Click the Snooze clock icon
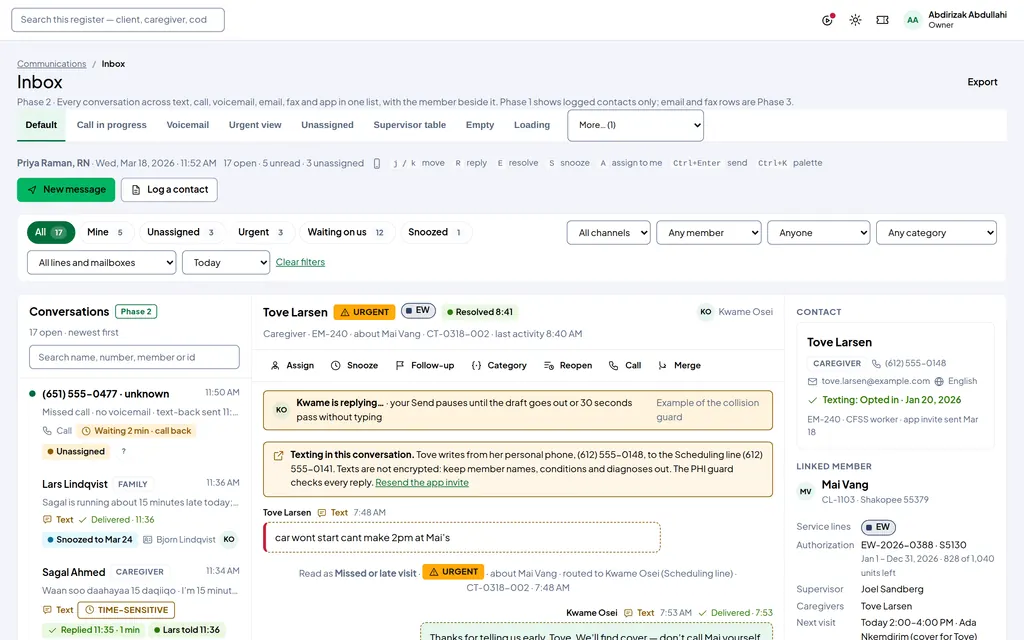Viewport: 1024px width, 640px height. pos(336,366)
